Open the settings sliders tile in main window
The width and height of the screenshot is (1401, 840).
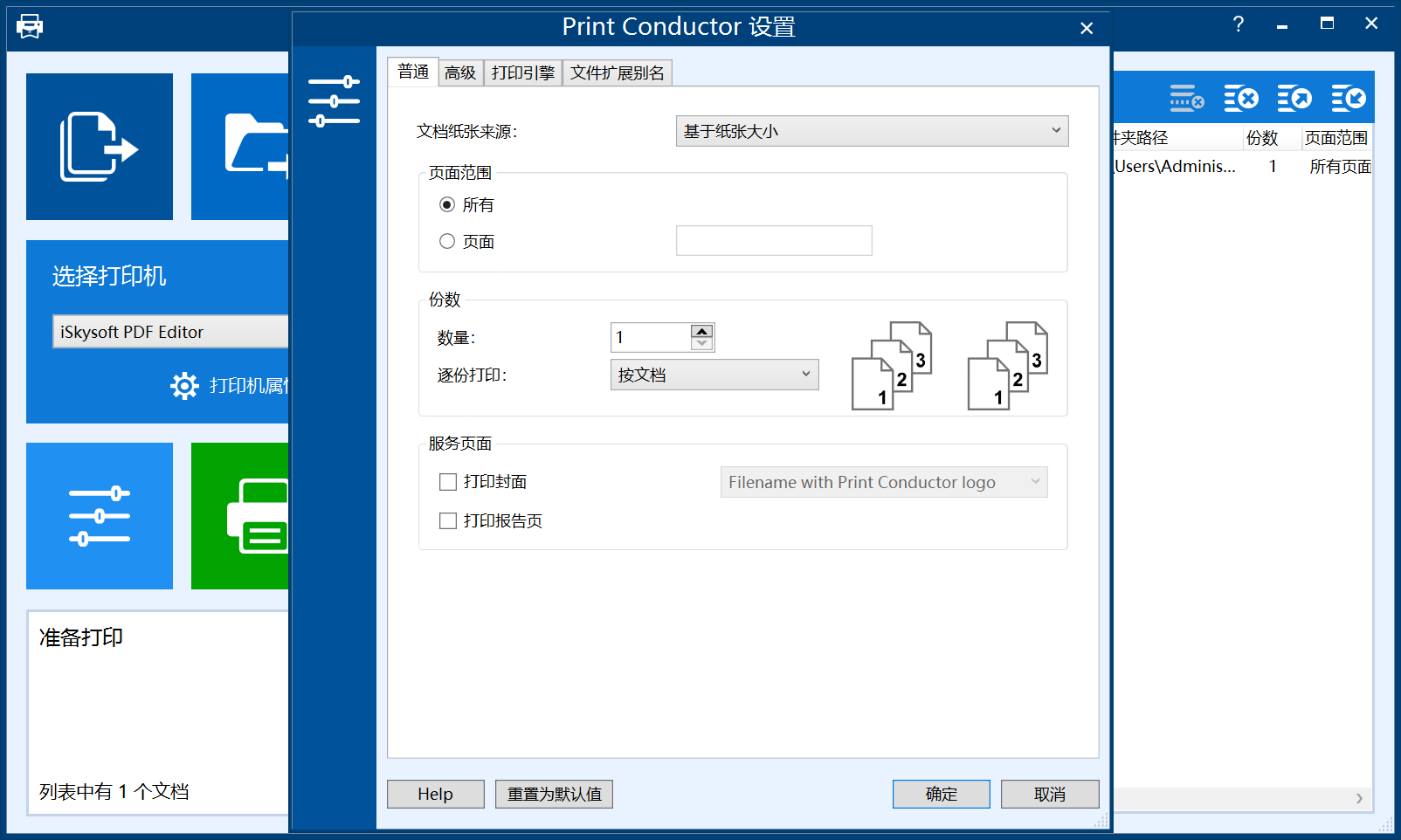(x=100, y=516)
